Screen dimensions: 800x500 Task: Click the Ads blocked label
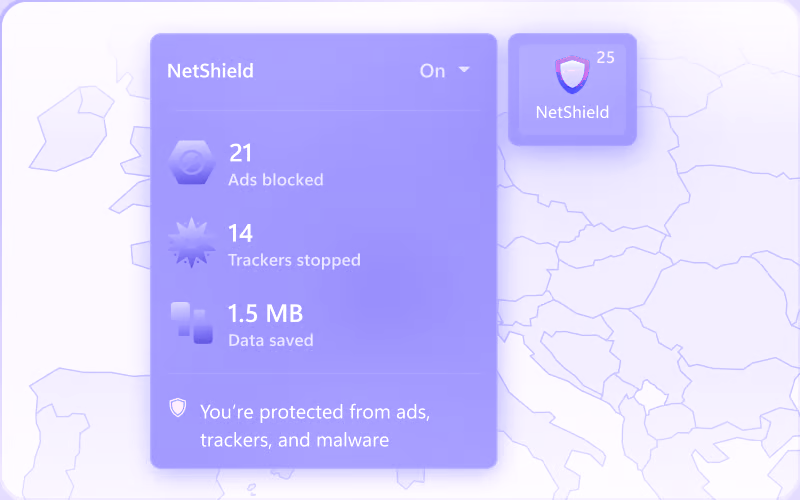point(275,180)
